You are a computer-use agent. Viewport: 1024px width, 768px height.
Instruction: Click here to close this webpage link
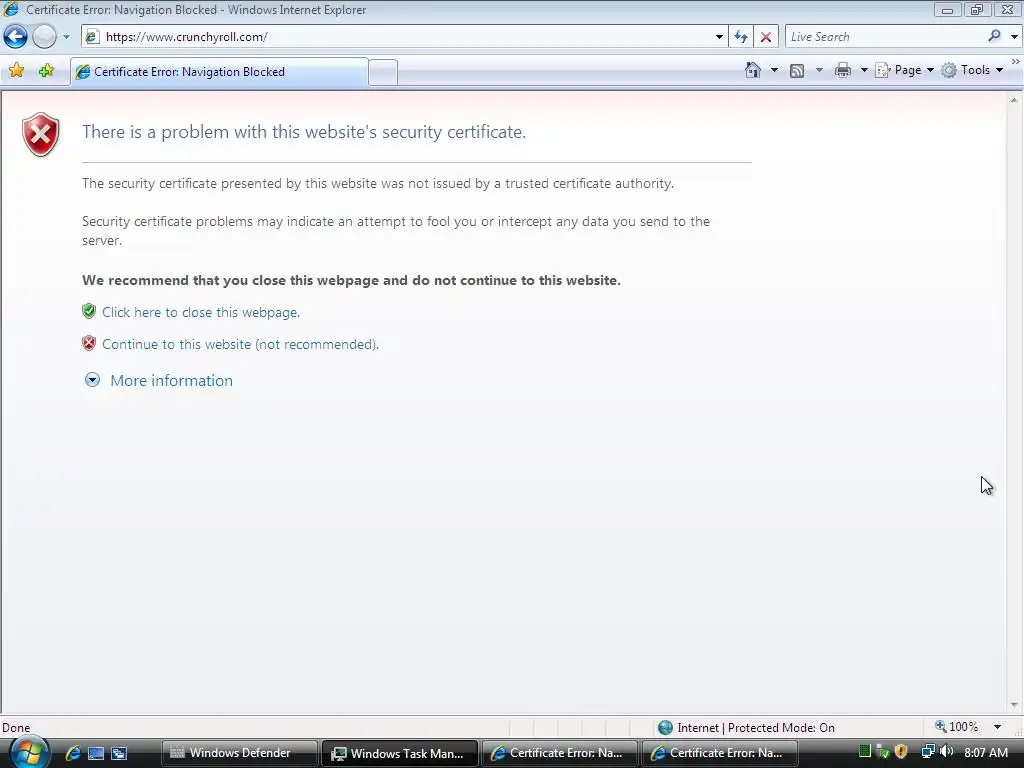tap(201, 312)
